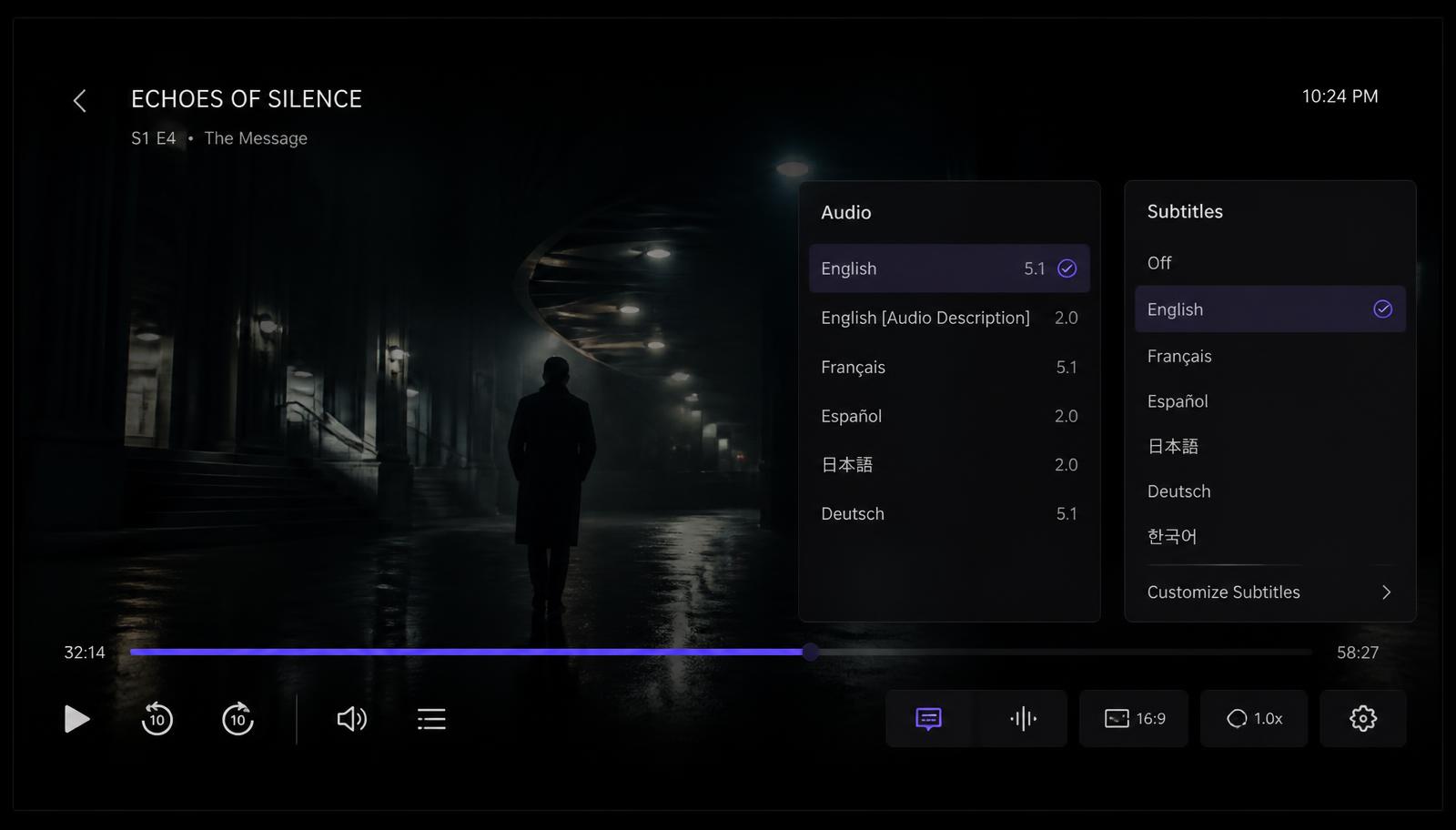The height and width of the screenshot is (830, 1456).
Task: Click the 10:24 PM clock
Action: tap(1340, 96)
